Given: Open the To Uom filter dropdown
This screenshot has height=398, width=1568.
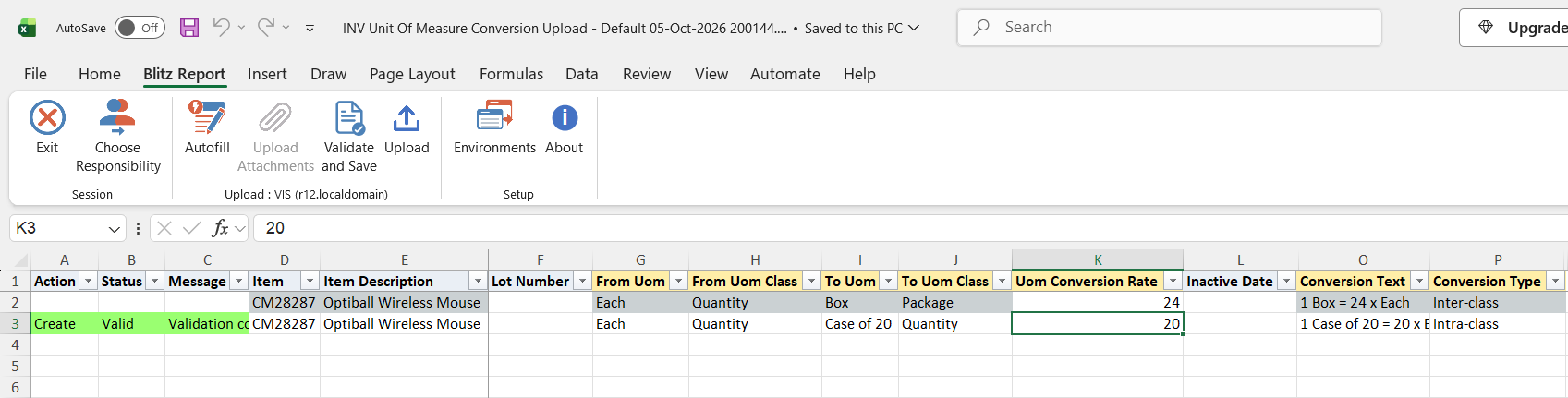Looking at the screenshot, I should [888, 281].
